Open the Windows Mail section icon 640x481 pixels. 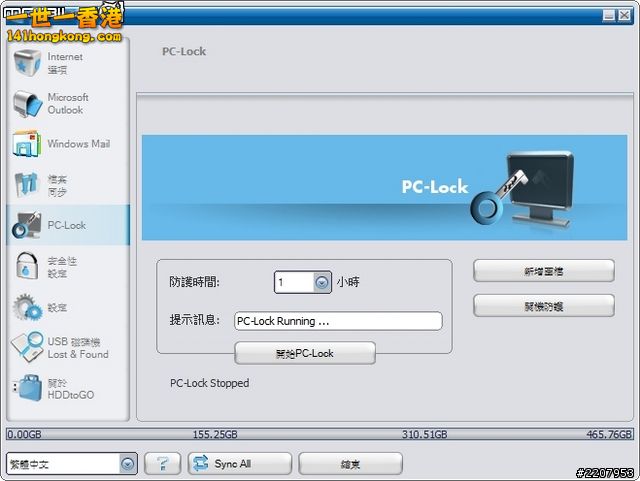(x=26, y=144)
